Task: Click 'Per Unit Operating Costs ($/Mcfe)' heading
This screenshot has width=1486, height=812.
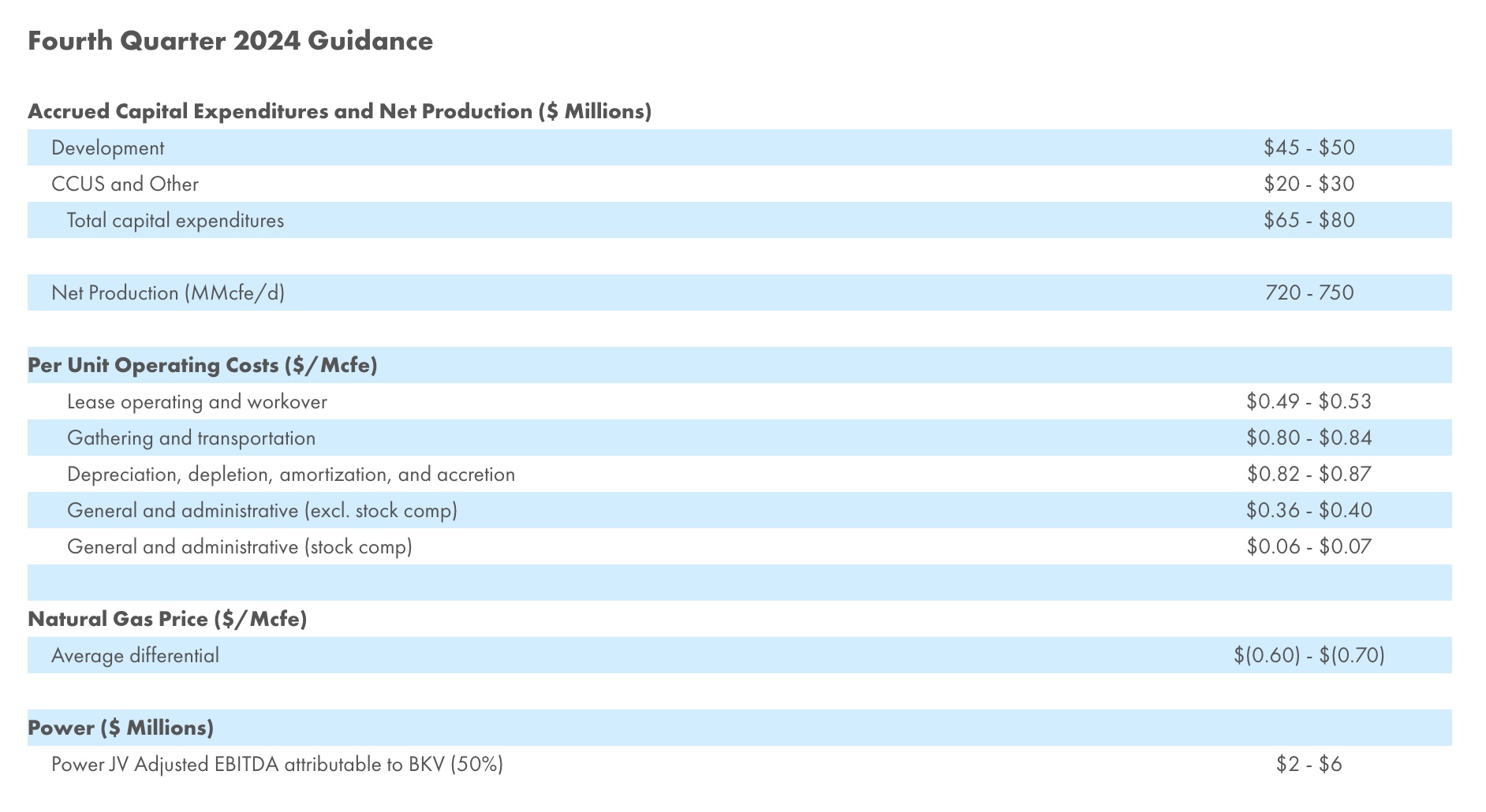Action: [x=203, y=366]
